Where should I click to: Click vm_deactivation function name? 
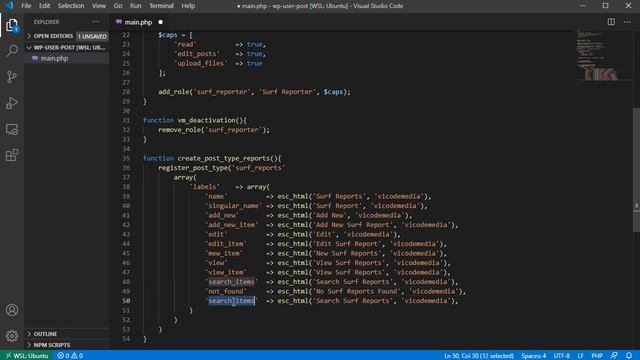[x=206, y=120]
